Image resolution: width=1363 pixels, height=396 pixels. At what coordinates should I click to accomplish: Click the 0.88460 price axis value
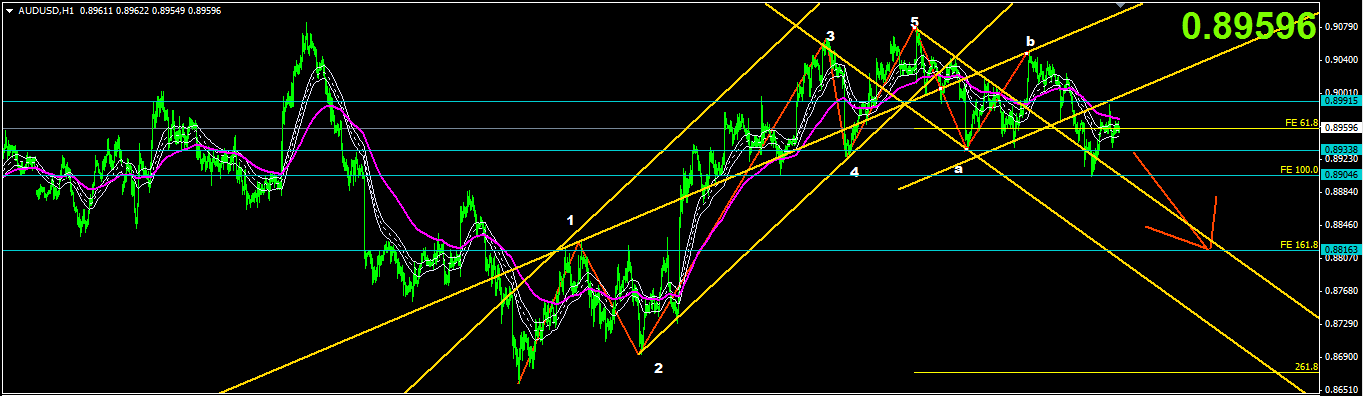click(1340, 225)
